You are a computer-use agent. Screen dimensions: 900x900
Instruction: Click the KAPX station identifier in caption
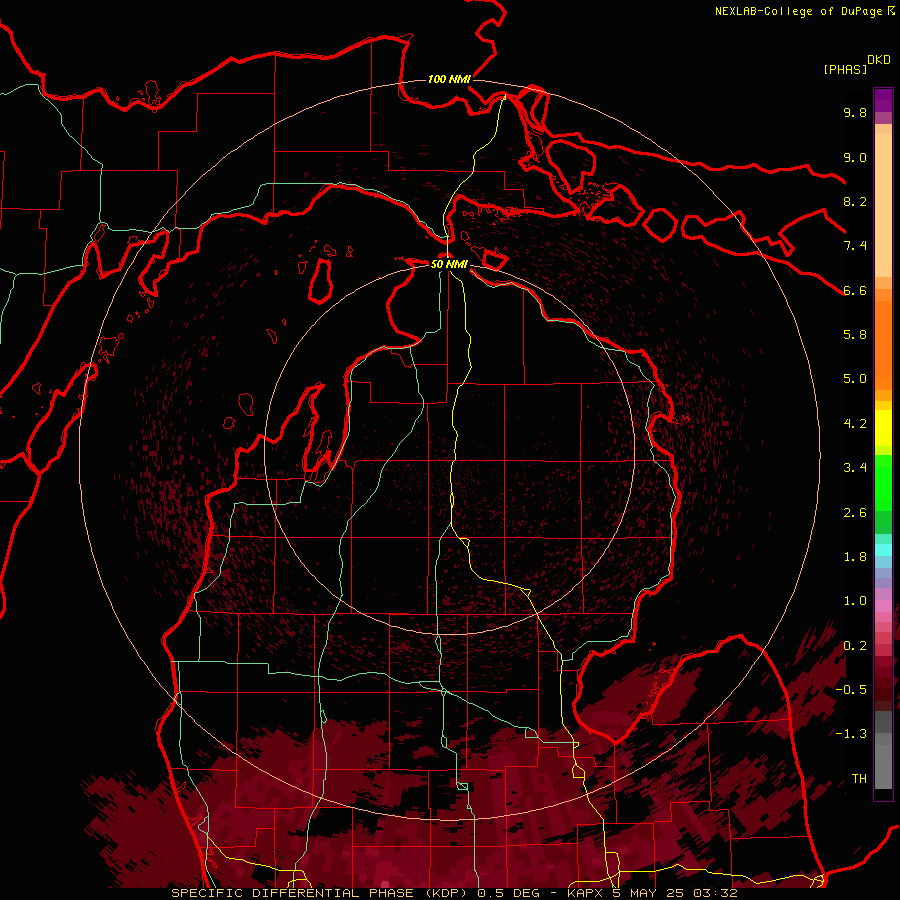587,893
